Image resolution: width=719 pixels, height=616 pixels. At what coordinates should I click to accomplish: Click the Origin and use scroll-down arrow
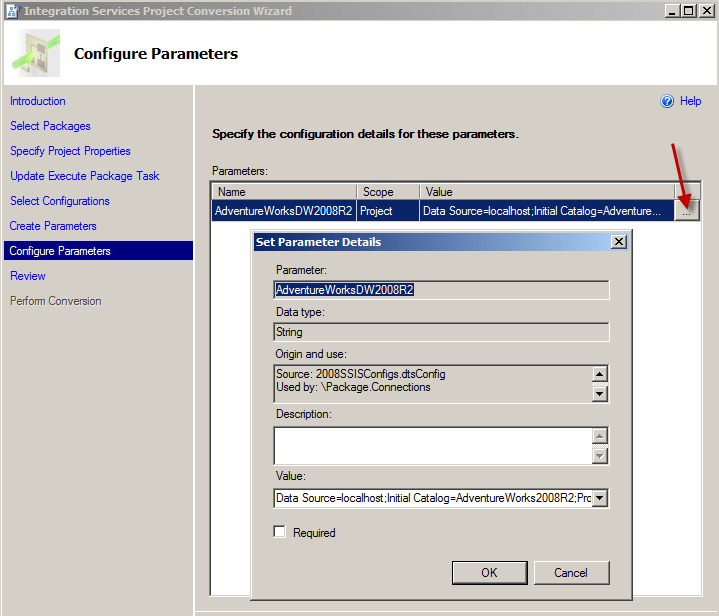[599, 394]
